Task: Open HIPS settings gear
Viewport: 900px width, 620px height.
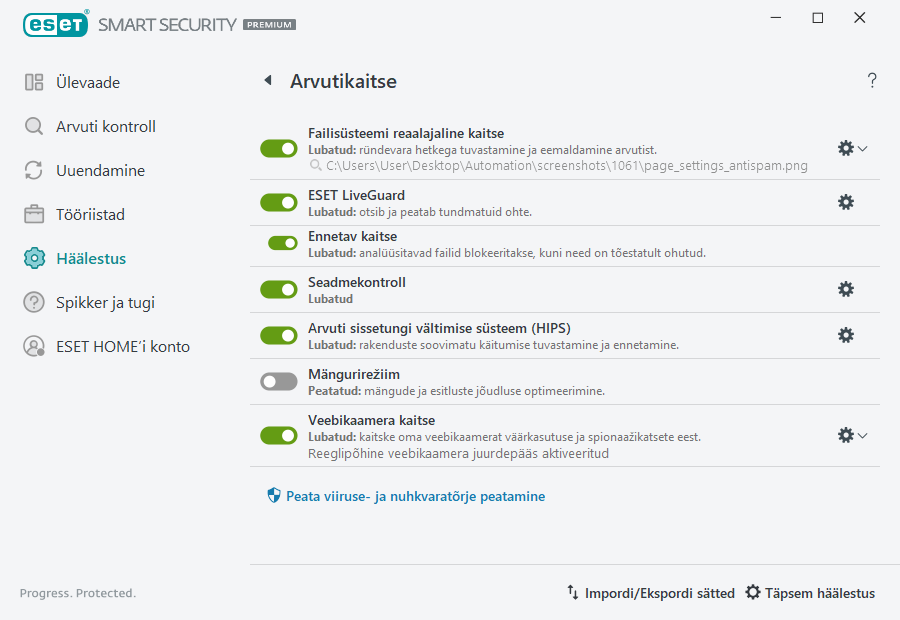Action: pyautogui.click(x=846, y=335)
